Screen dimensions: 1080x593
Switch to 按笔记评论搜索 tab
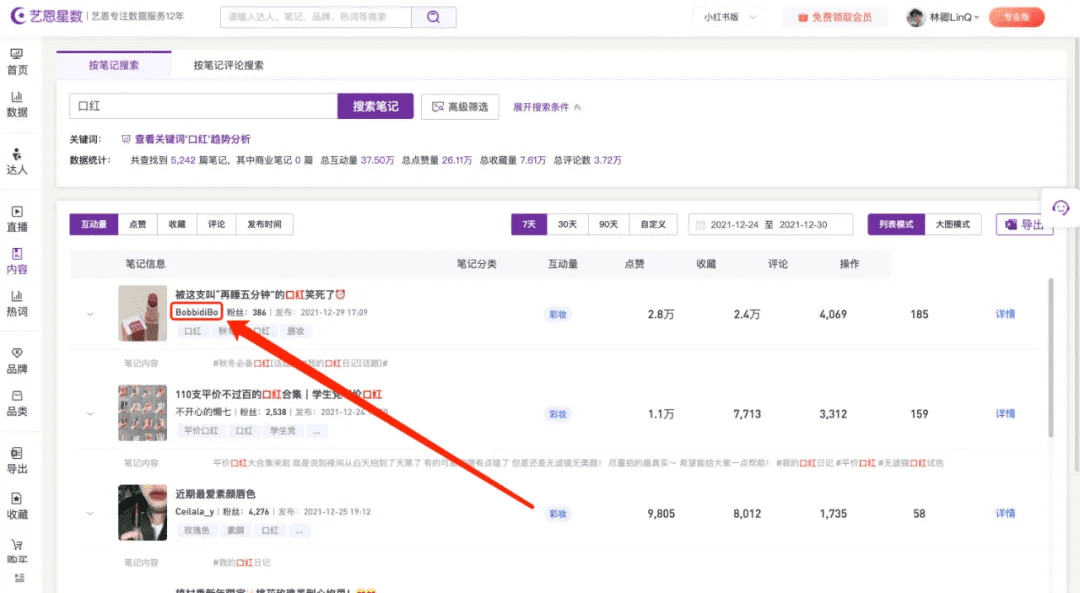tap(229, 66)
